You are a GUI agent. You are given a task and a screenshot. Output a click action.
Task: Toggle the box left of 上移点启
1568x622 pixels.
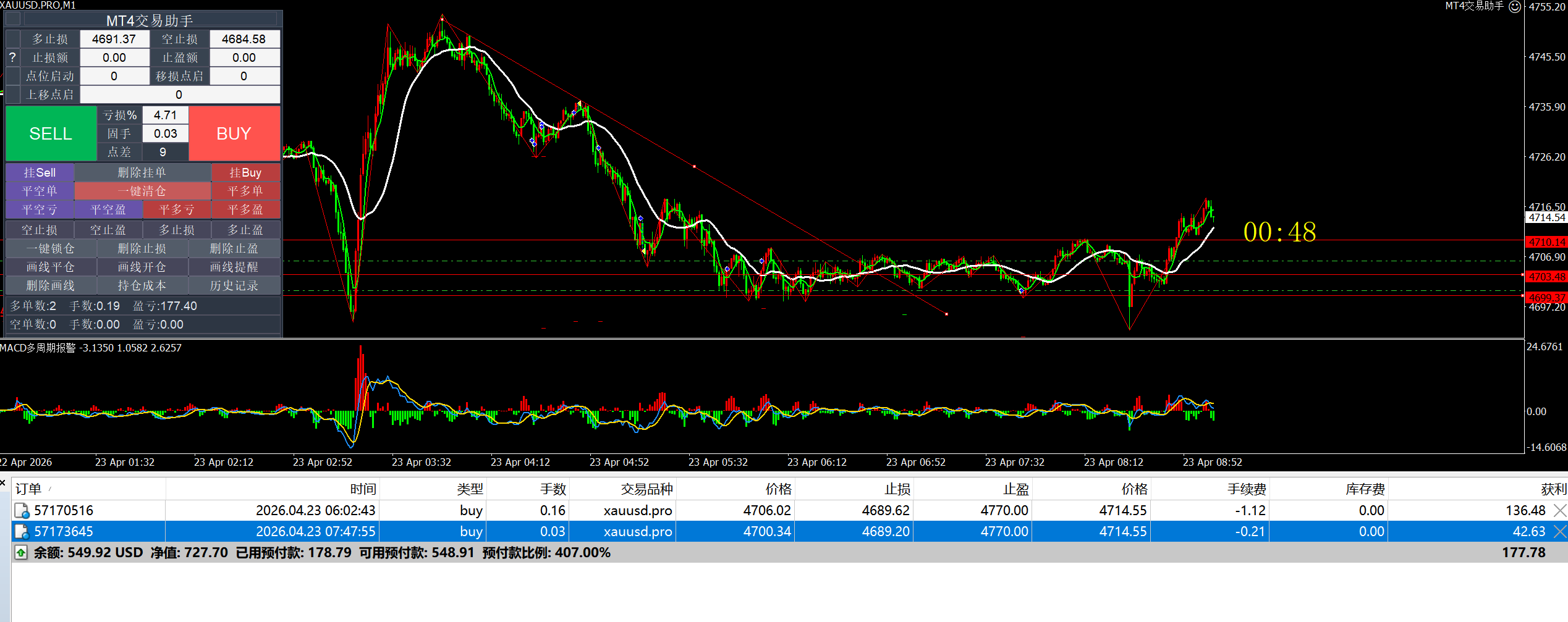pyautogui.click(x=12, y=95)
